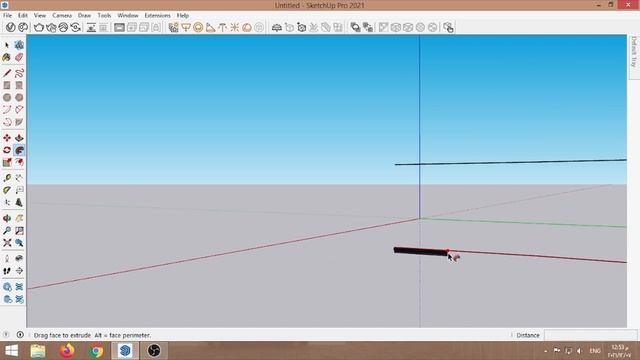Pick the Select arrow tool
The image size is (640, 360).
click(x=7, y=45)
